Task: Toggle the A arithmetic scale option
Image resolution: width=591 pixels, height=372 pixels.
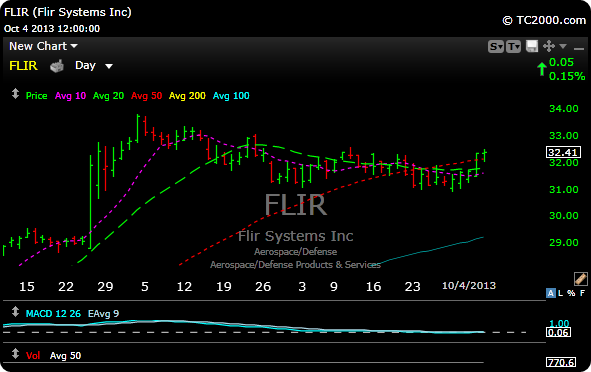Action: [x=551, y=293]
